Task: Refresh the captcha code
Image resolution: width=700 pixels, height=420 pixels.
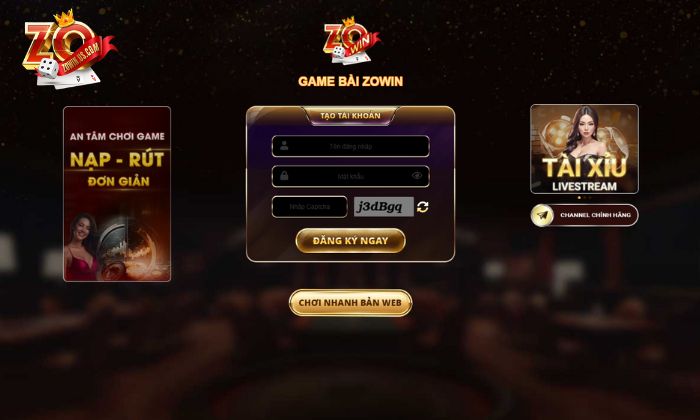Action: pyautogui.click(x=423, y=207)
